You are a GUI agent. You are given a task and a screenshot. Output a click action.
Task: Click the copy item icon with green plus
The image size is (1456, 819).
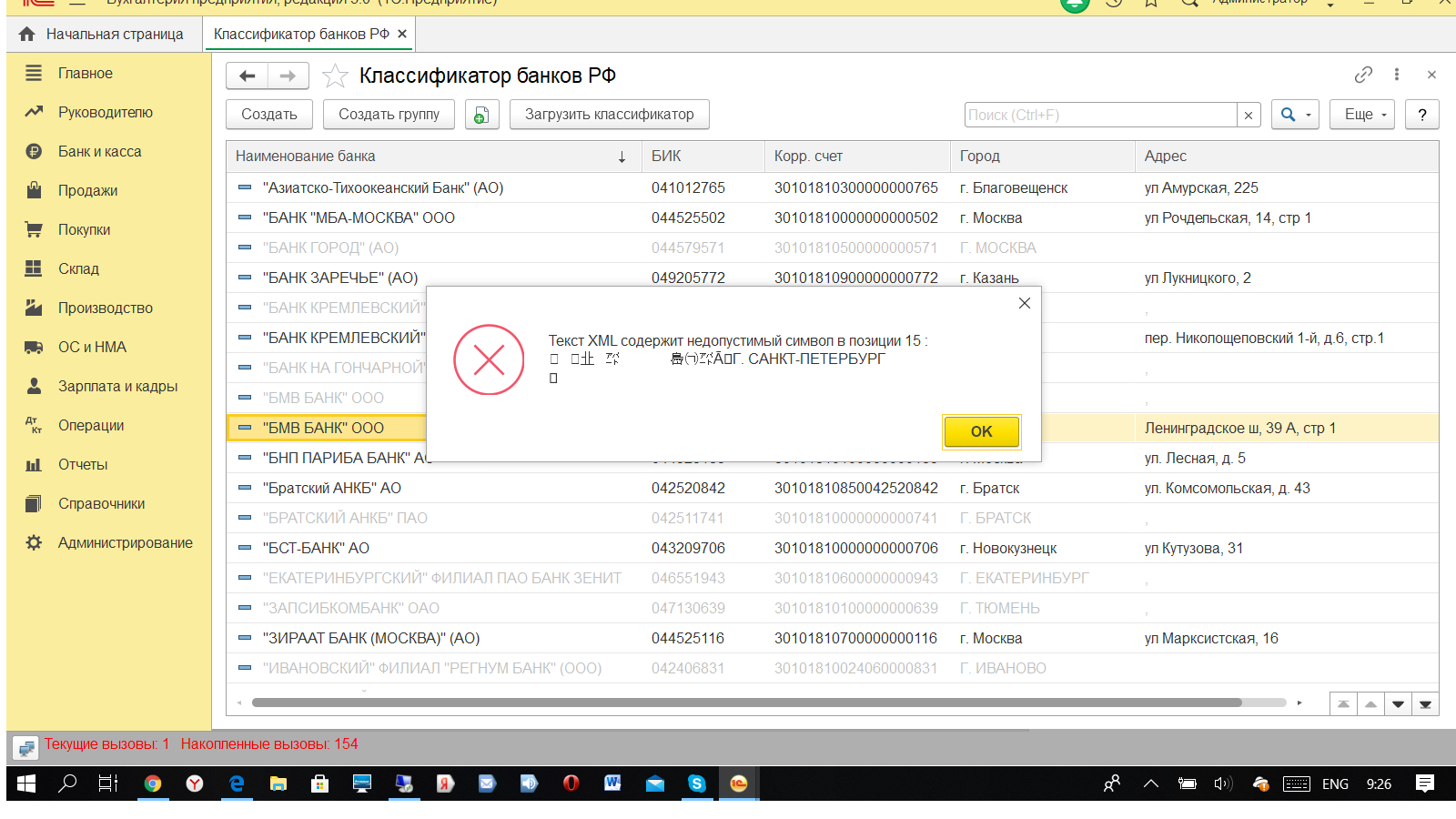tap(481, 115)
